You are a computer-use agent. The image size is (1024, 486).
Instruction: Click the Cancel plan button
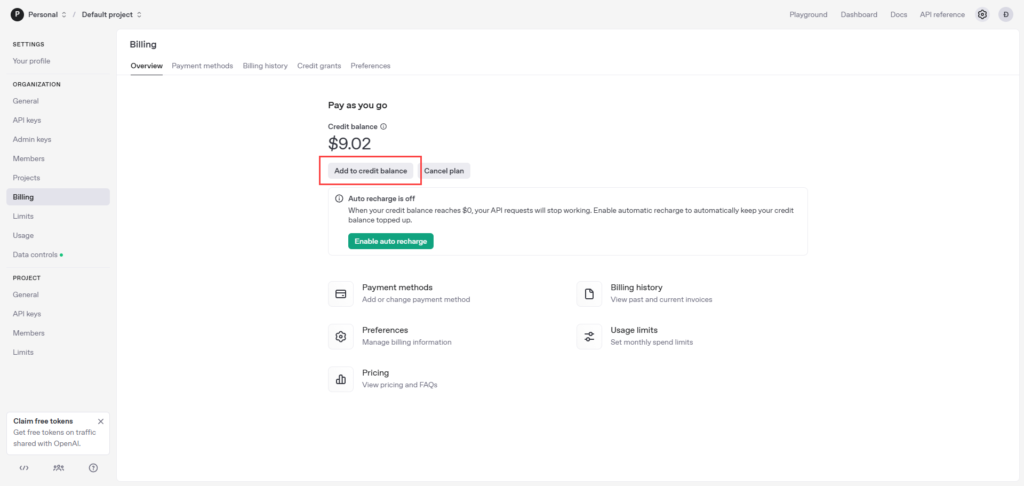(x=444, y=170)
